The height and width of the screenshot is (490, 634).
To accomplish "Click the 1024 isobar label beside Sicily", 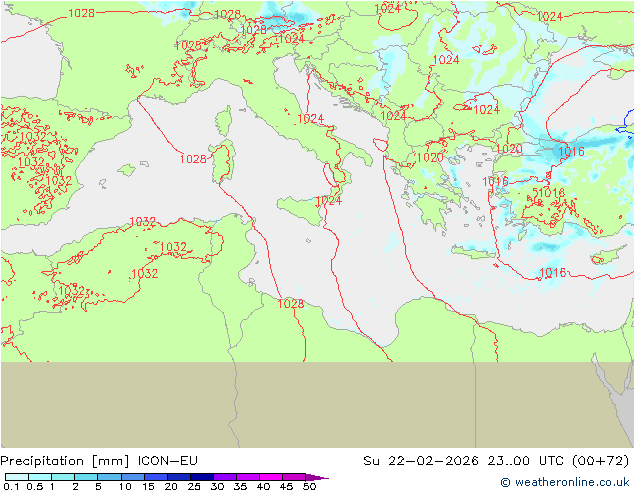I will tap(328, 200).
